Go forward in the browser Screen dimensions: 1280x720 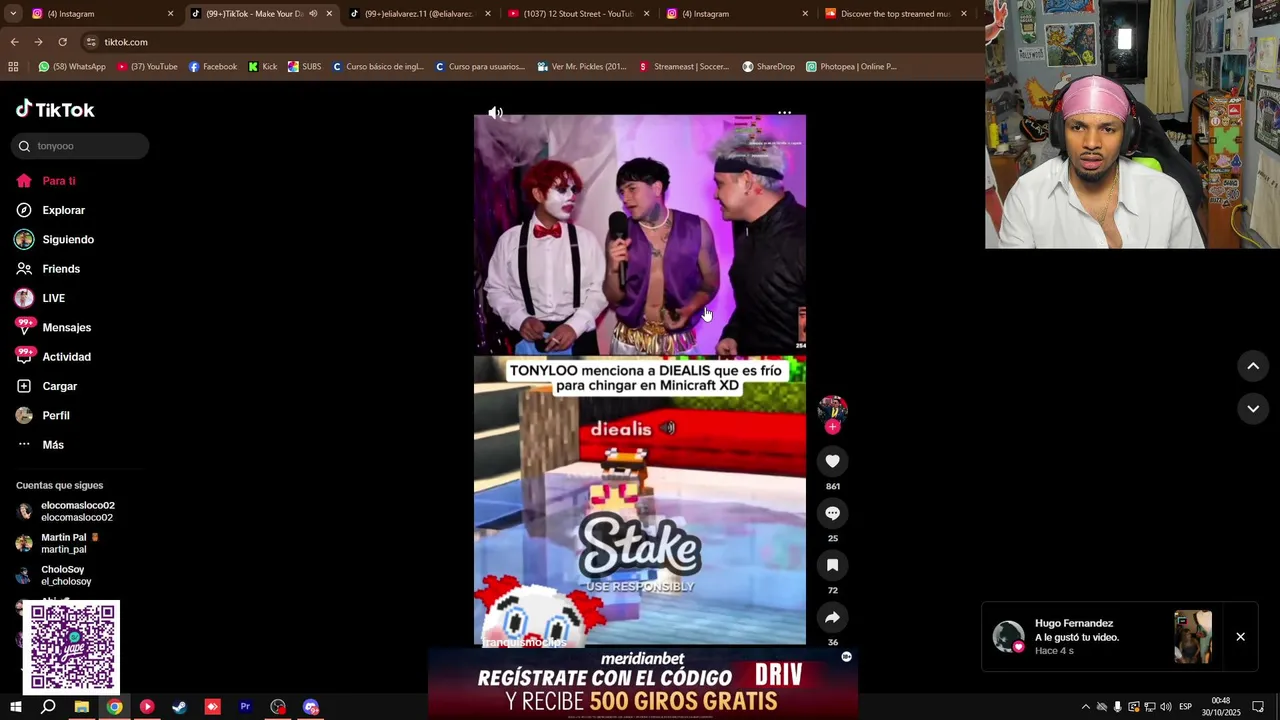pyautogui.click(x=38, y=42)
